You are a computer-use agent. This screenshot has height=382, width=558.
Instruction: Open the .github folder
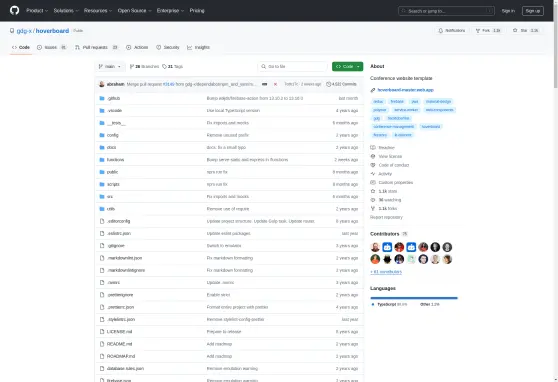(x=114, y=98)
